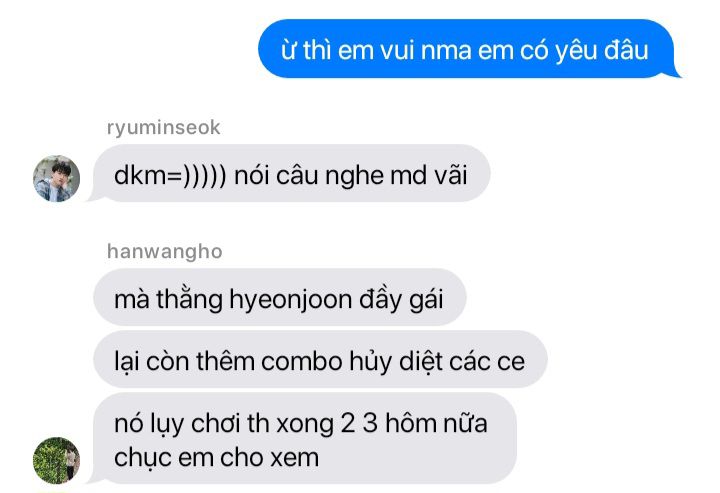720x493 pixels.
Task: Click the ryuminseok sender name
Action: point(163,128)
